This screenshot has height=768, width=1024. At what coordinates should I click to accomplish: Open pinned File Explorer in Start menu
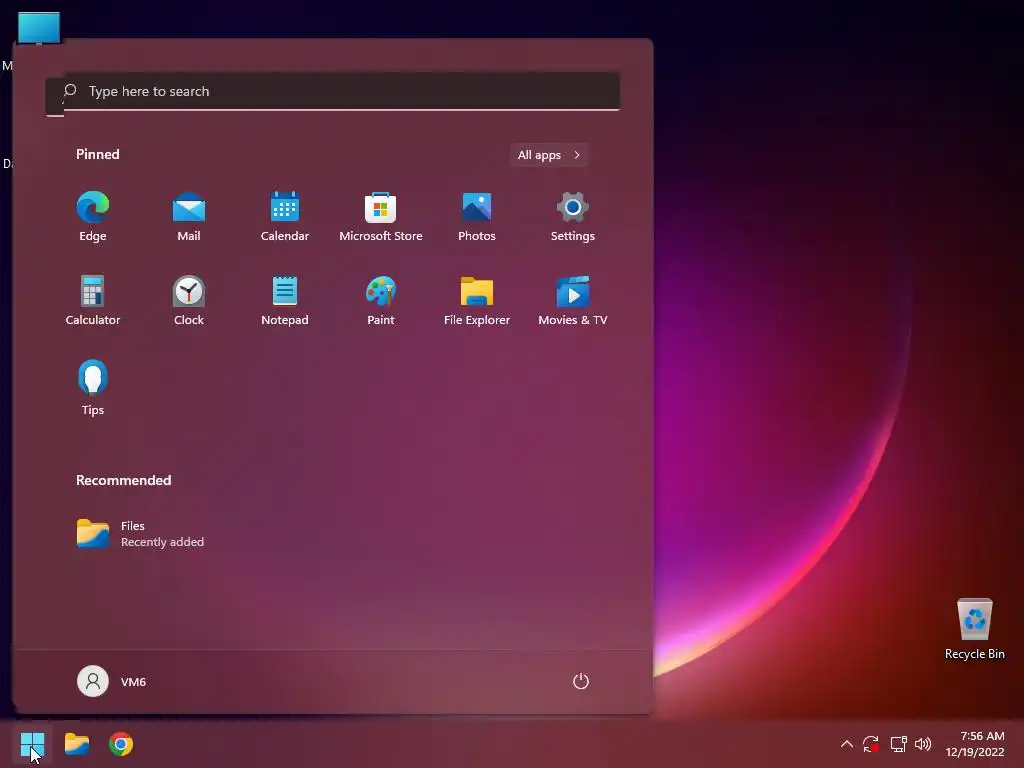coord(477,301)
